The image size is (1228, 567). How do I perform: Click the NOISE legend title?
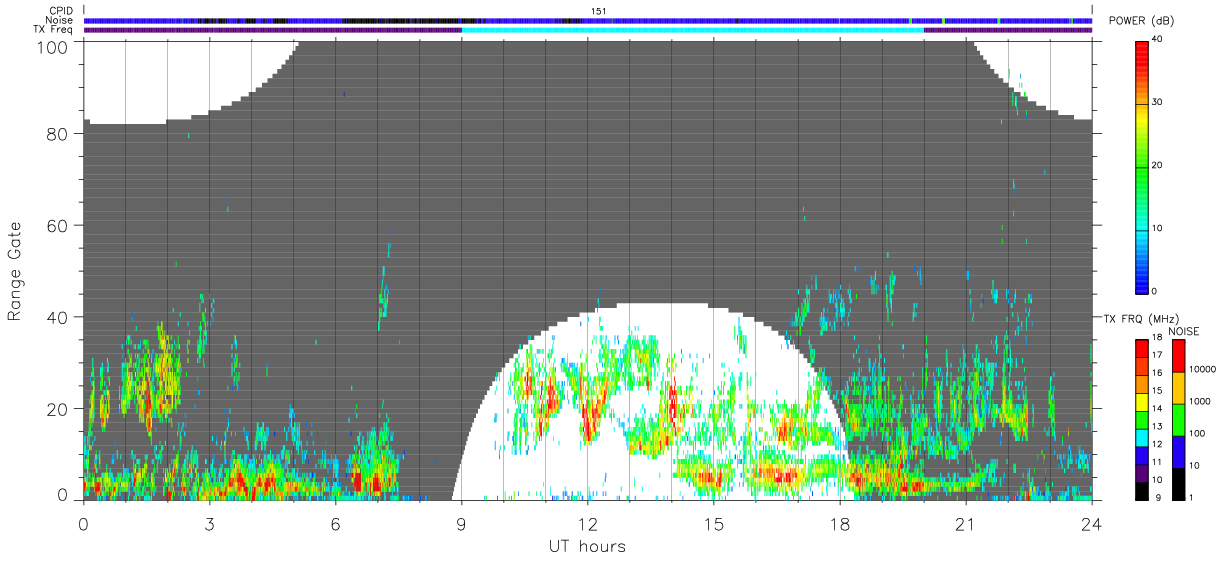pyautogui.click(x=1183, y=331)
